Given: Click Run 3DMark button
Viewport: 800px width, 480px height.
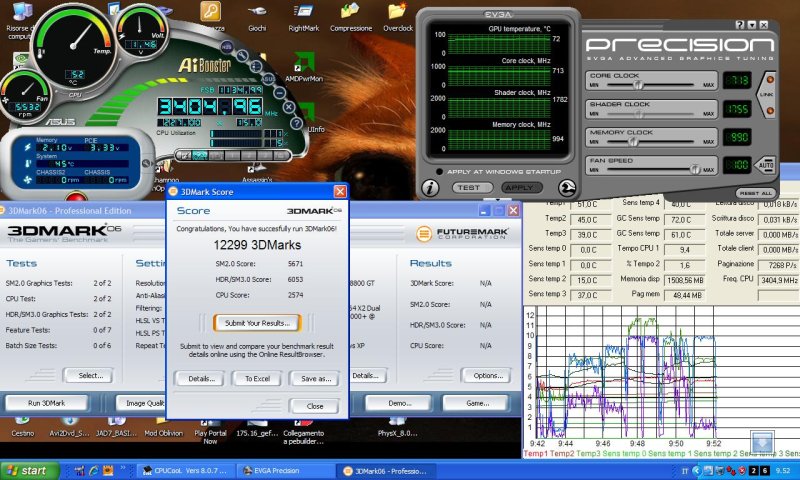Looking at the screenshot, I should (x=46, y=403).
